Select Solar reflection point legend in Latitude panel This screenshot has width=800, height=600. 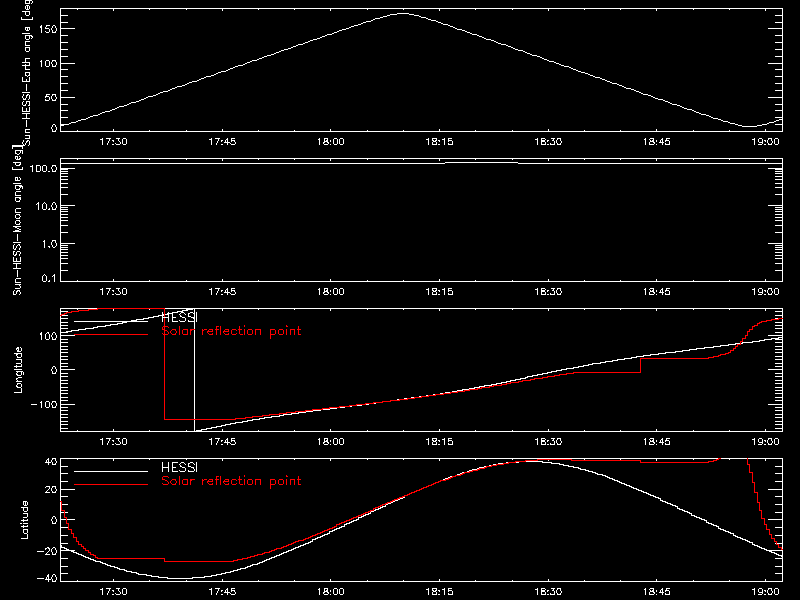point(231,481)
